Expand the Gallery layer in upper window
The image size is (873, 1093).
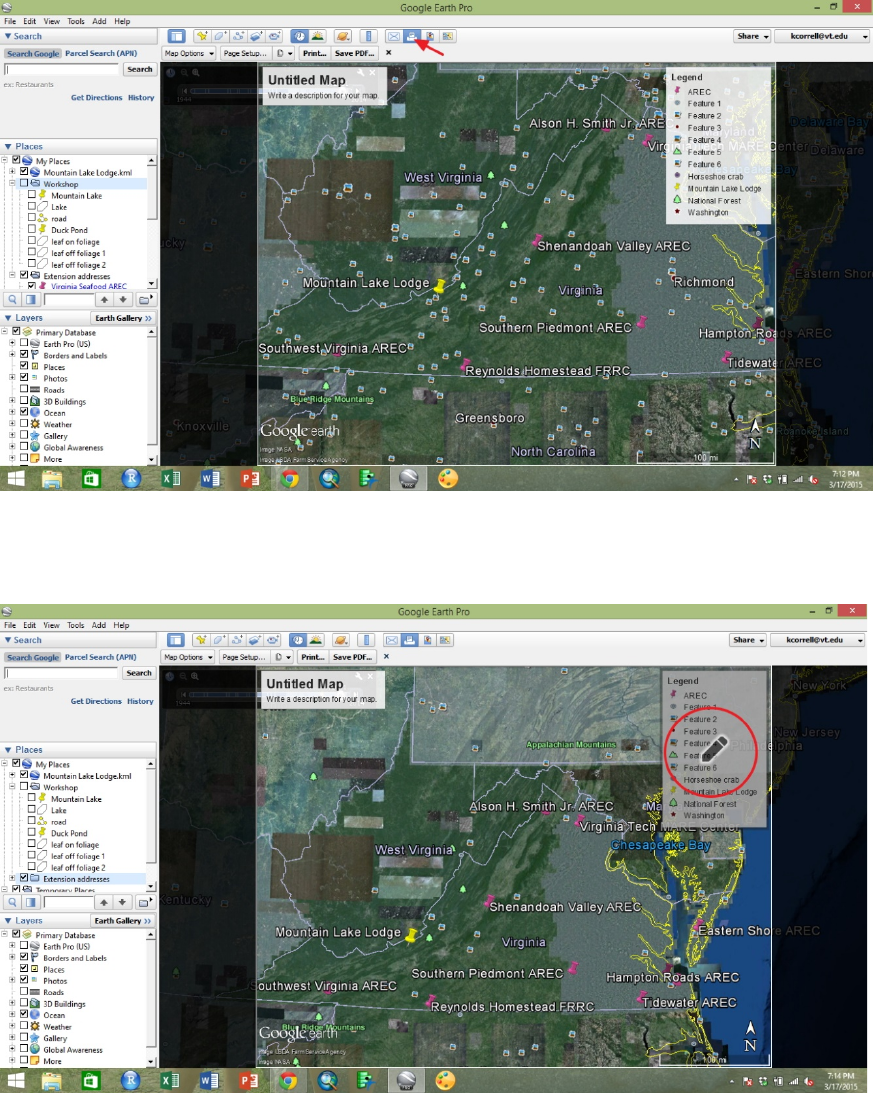click(13, 436)
